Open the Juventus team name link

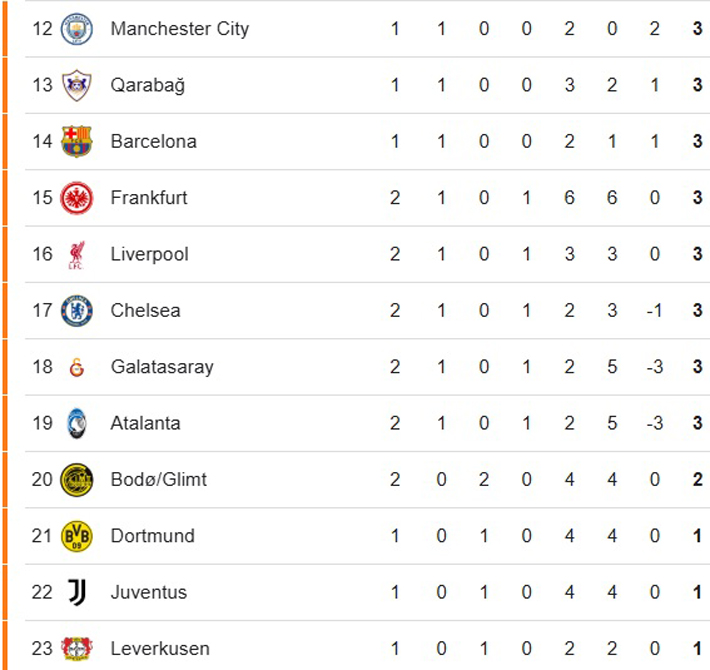pos(148,592)
